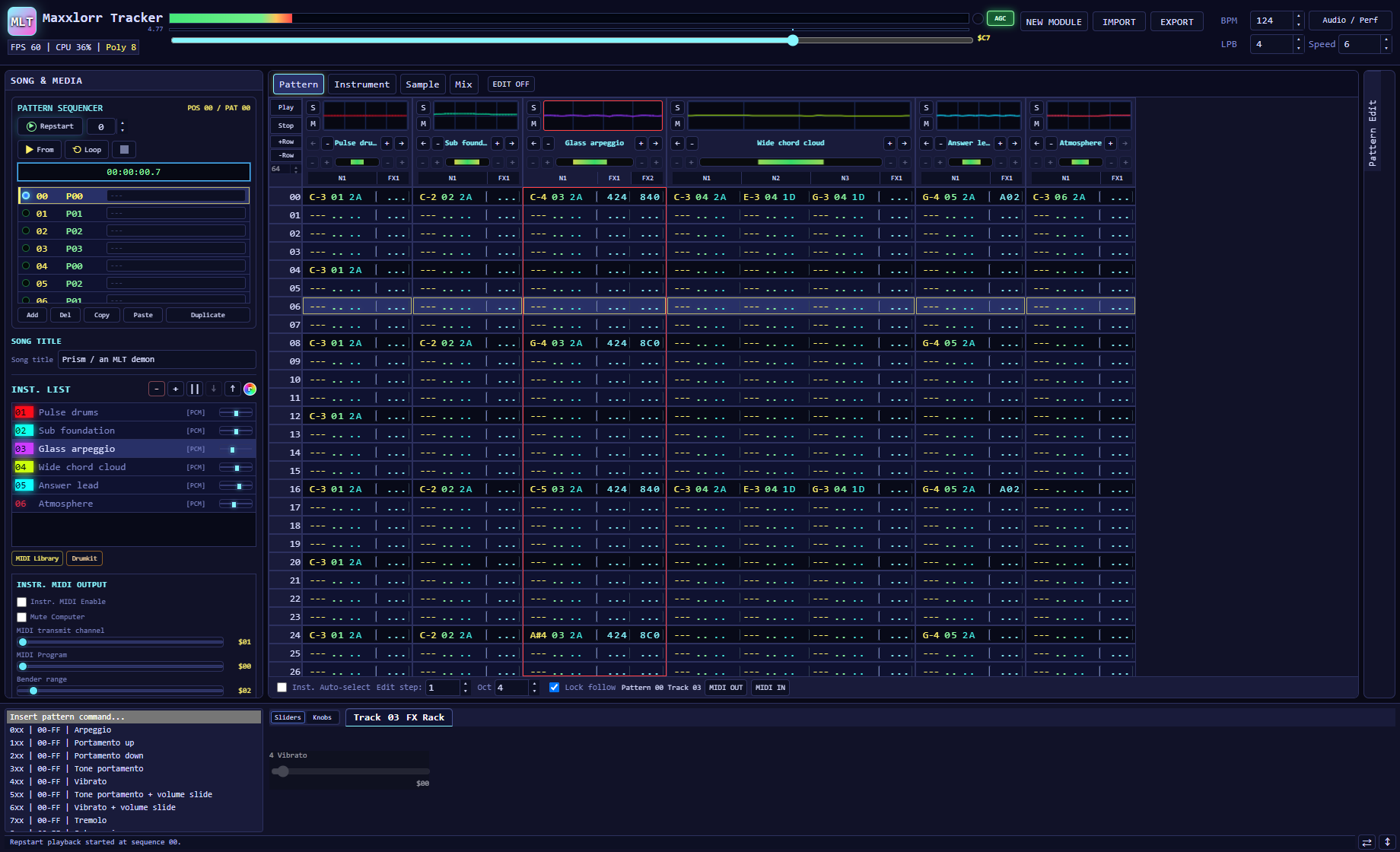Remove column from Glass arpeggio track
Image resolution: width=1400 pixels, height=852 pixels.
click(x=548, y=143)
